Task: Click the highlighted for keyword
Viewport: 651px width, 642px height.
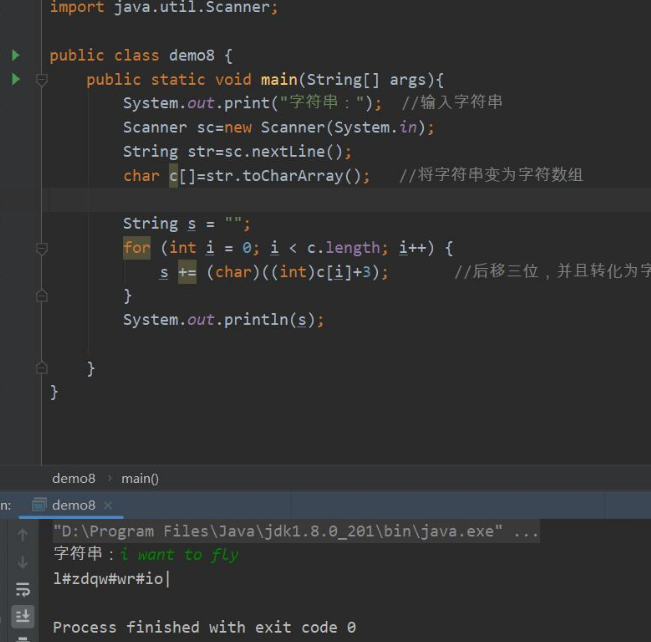Action: [x=137, y=248]
